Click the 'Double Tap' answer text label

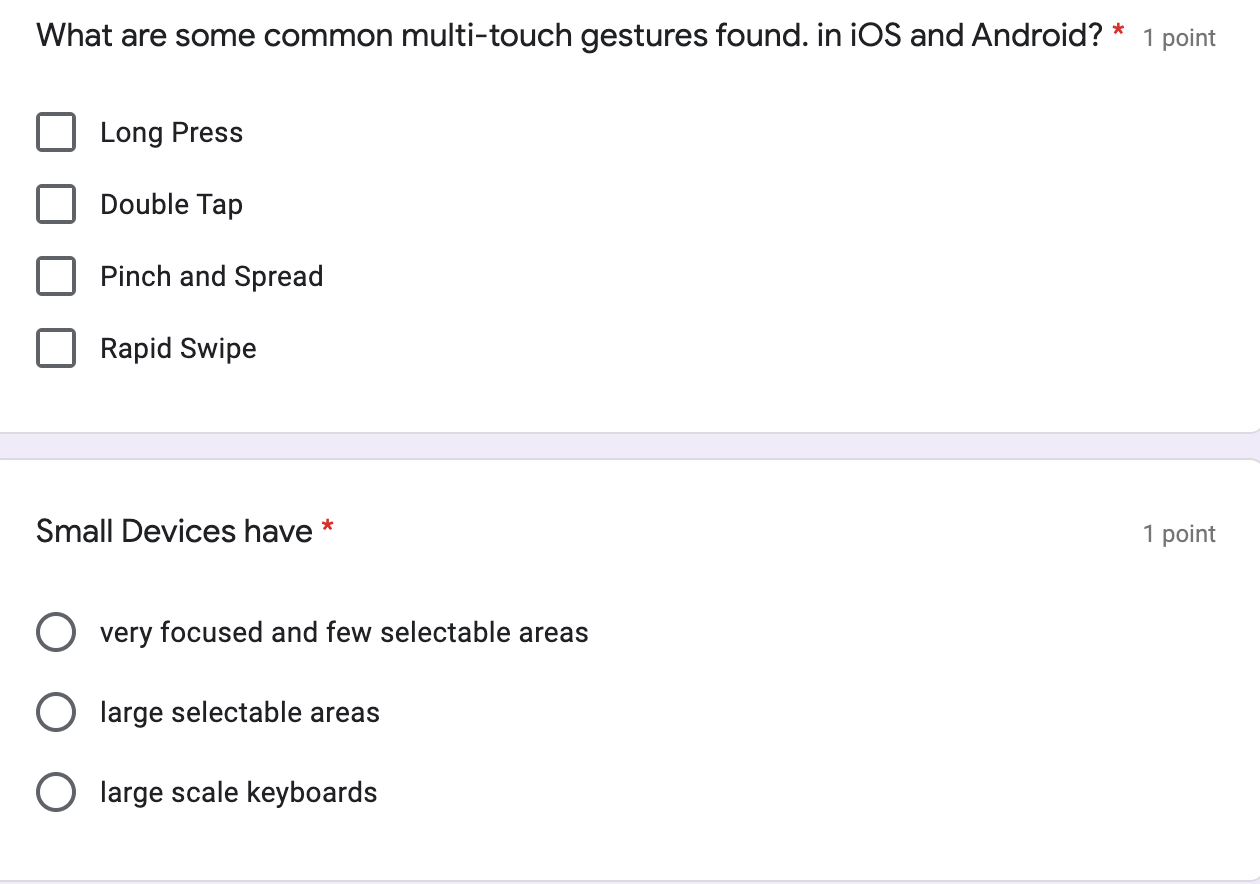(171, 204)
